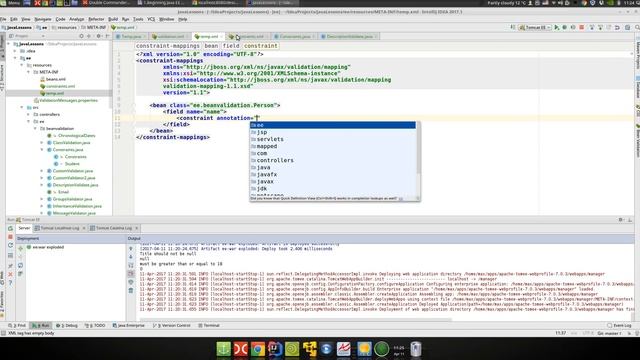Stop the running server with red square in toolbar
Viewport: 640px width, 360px height.
[x=582, y=27]
